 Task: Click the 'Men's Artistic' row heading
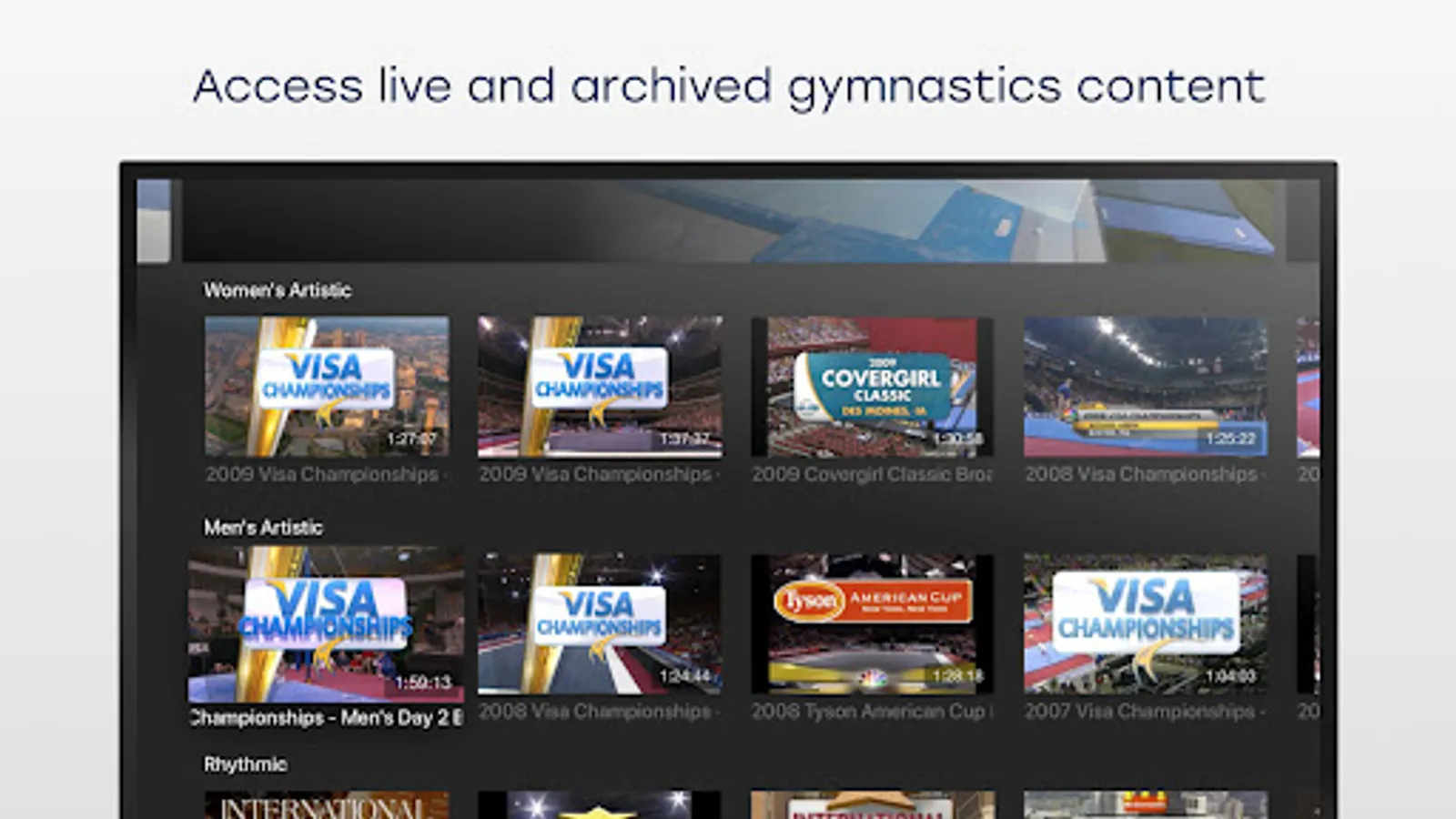tap(263, 528)
